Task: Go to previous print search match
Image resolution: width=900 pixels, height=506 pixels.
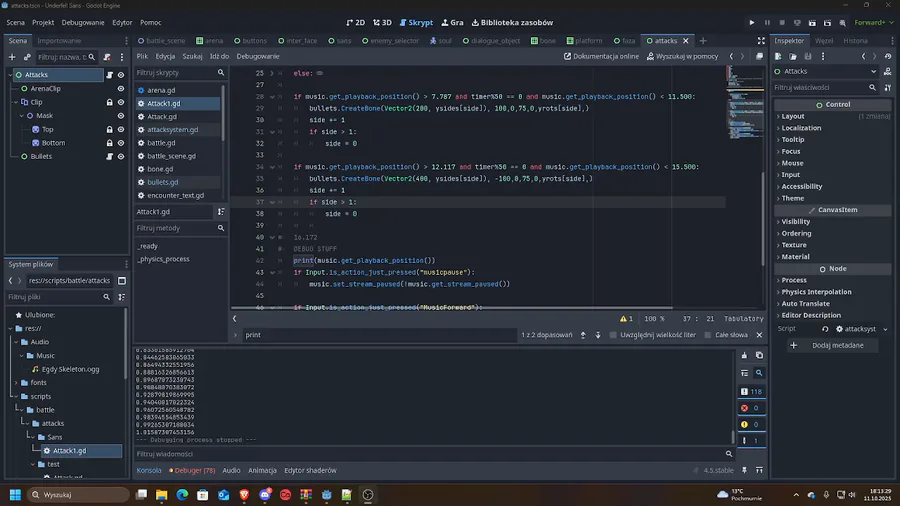Action: 583,335
